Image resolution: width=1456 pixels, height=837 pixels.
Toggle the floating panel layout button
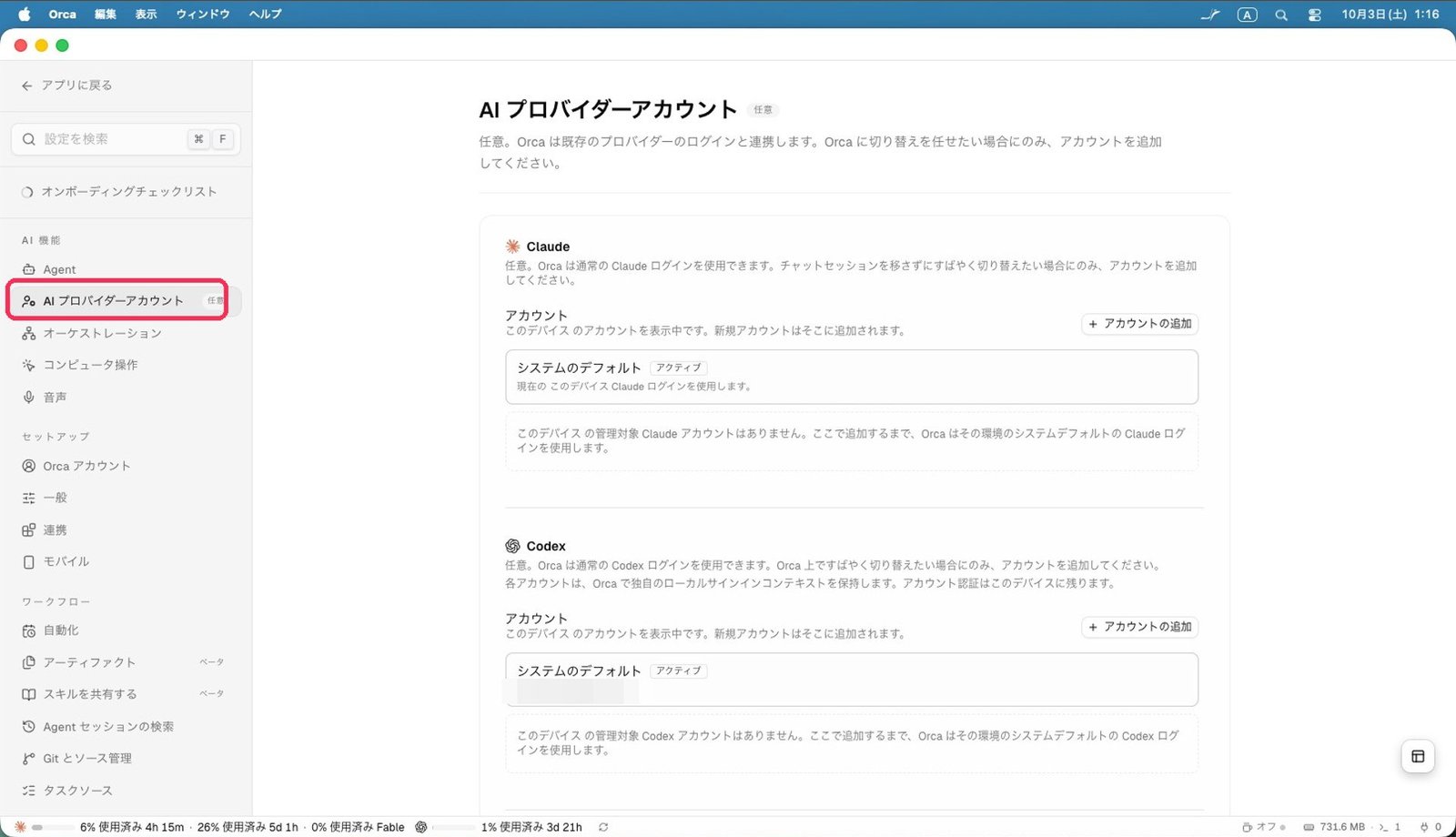pos(1418,756)
